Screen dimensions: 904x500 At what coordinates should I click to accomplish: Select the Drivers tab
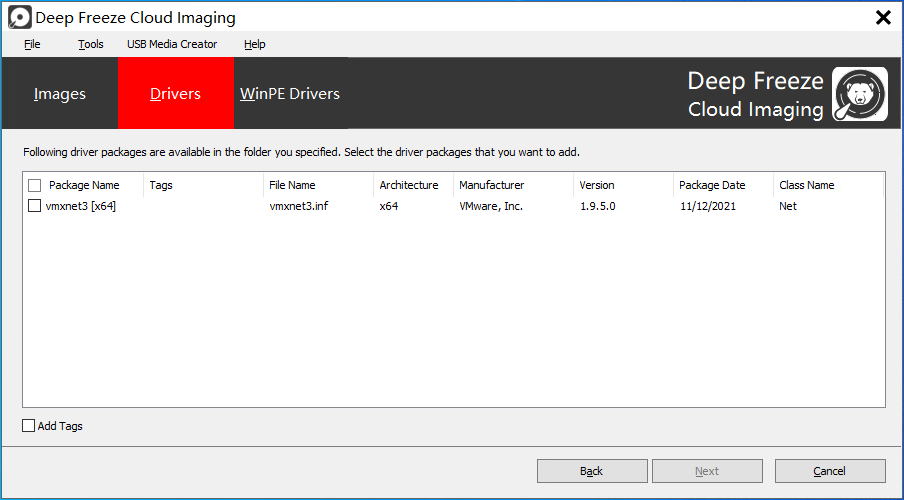pyautogui.click(x=175, y=93)
